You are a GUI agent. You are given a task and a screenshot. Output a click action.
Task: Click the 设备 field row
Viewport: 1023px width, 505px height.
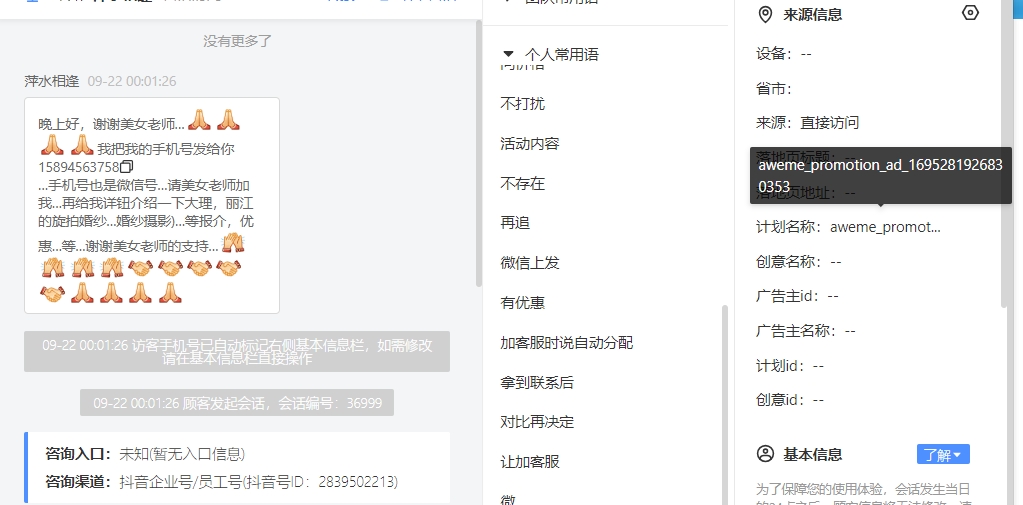[x=784, y=54]
